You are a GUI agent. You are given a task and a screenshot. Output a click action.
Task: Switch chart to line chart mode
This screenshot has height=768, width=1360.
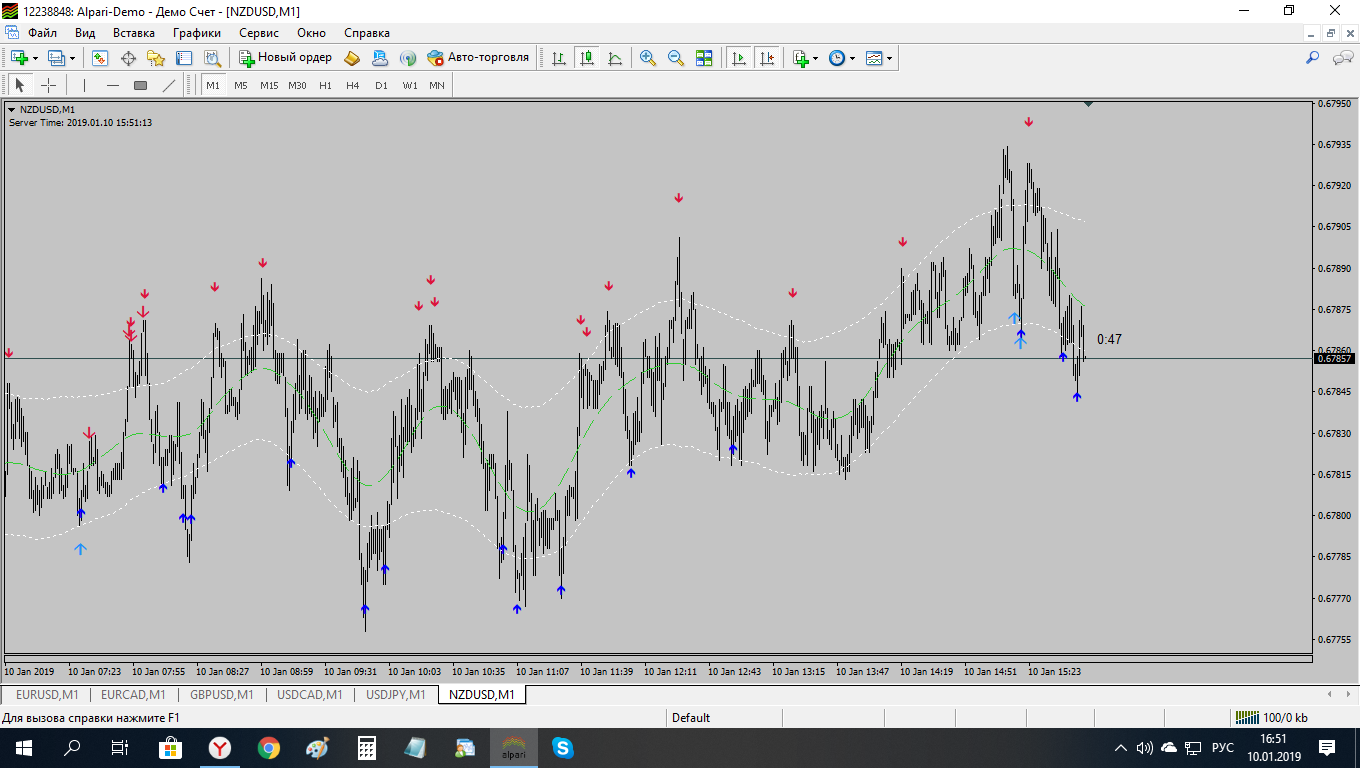coord(615,58)
